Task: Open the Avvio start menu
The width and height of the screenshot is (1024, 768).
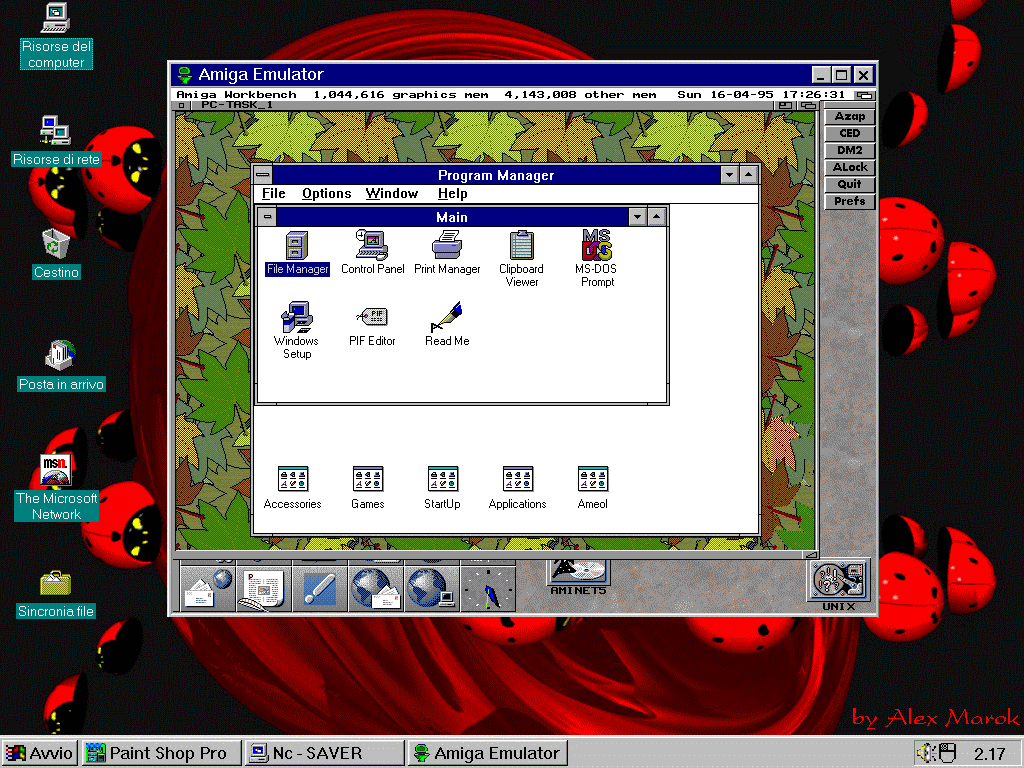Action: (x=39, y=753)
